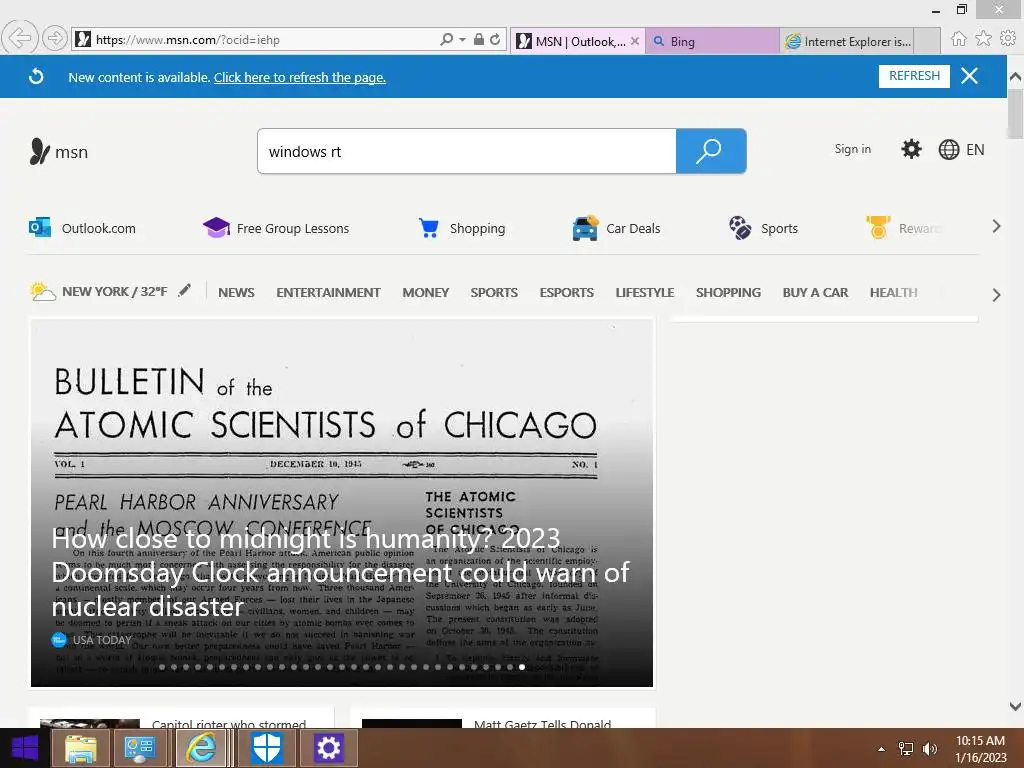Open MSN page settings gear icon
This screenshot has width=1024, height=768.
911,149
